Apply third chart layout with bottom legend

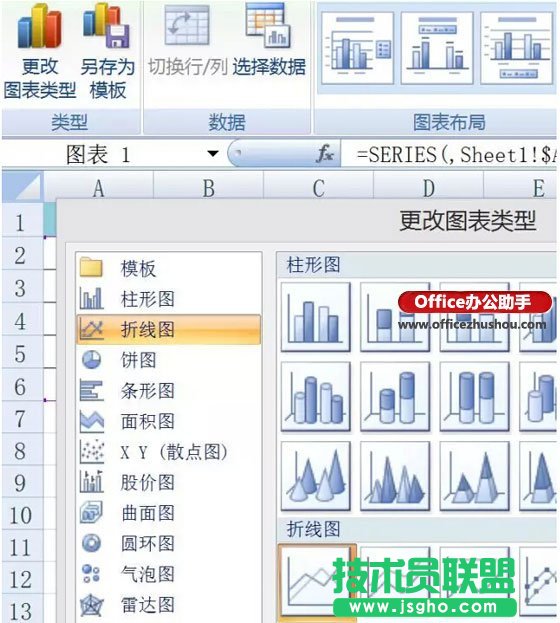click(x=516, y=48)
